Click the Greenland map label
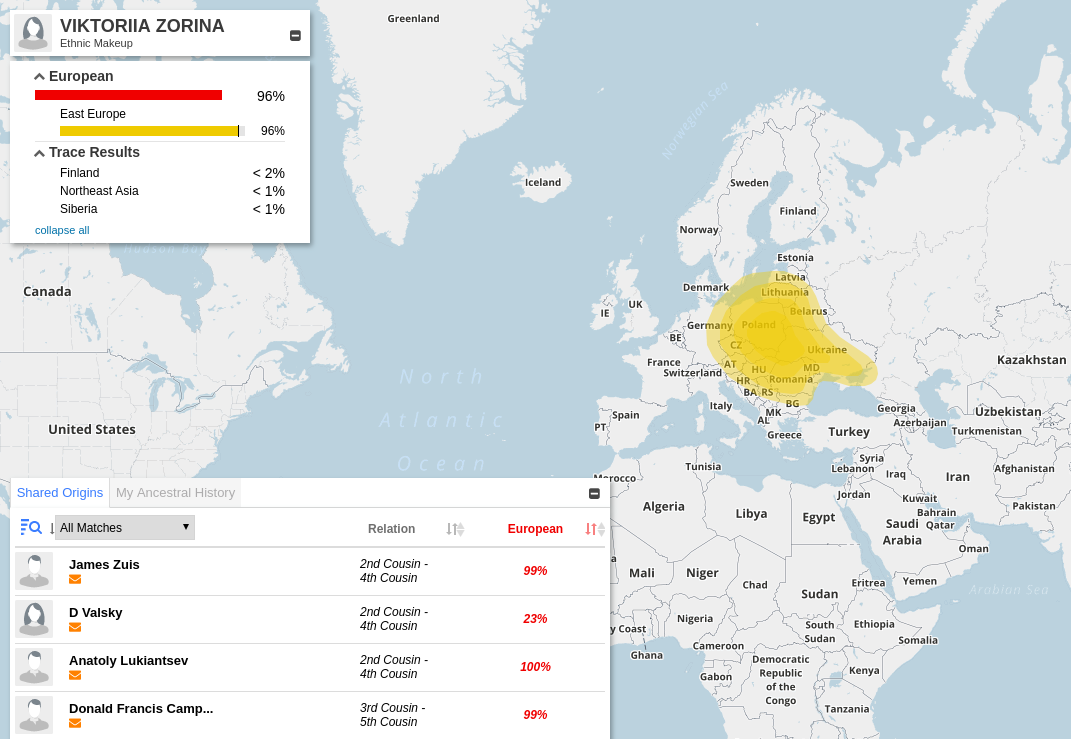The width and height of the screenshot is (1071, 739). point(413,18)
